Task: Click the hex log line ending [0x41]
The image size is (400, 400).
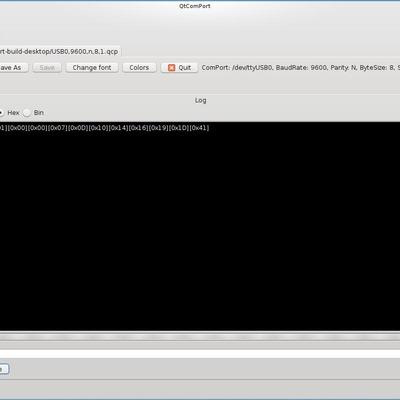Action: [x=104, y=128]
